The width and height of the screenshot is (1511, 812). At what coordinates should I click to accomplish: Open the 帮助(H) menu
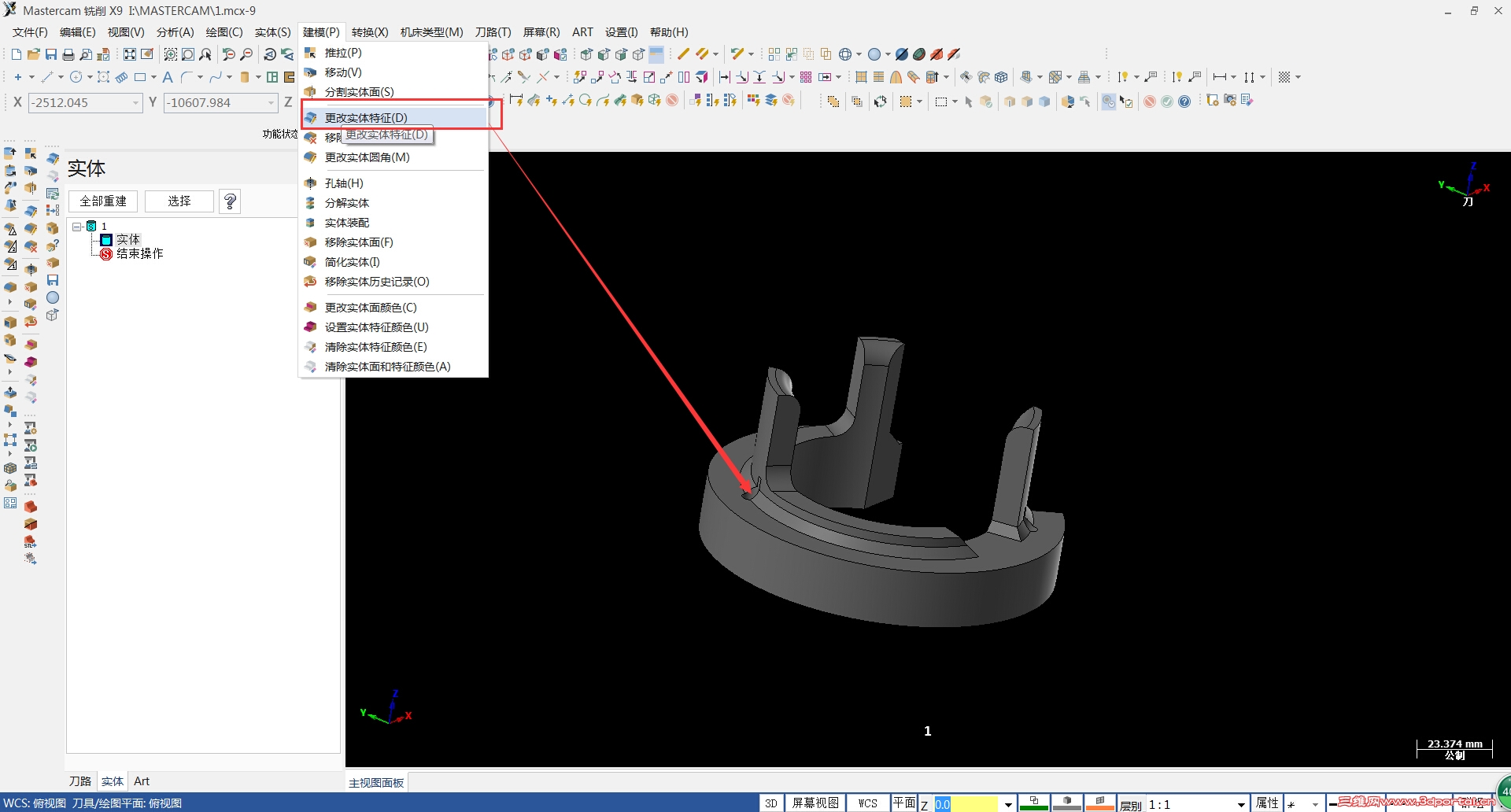(x=669, y=32)
